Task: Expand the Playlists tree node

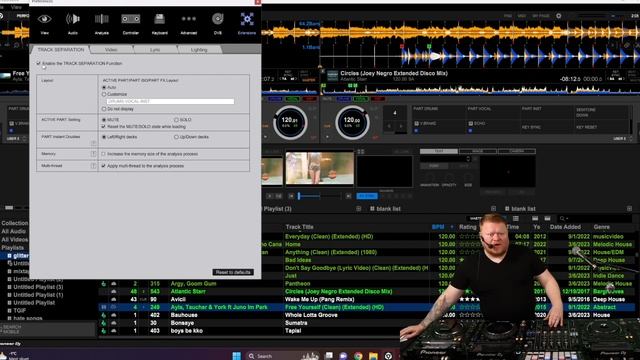Action: tap(13, 248)
